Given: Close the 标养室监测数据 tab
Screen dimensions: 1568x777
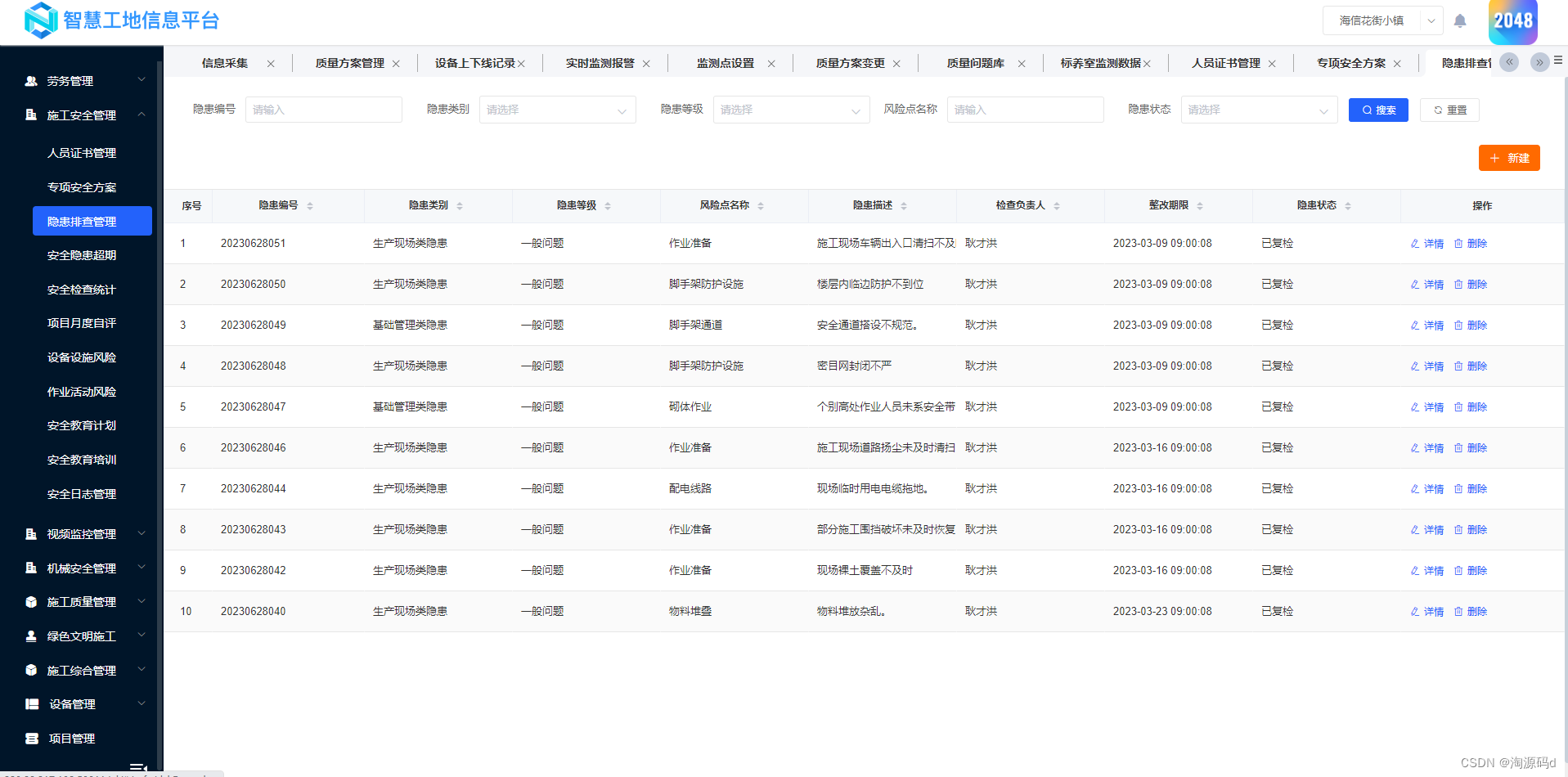Looking at the screenshot, I should point(1147,64).
